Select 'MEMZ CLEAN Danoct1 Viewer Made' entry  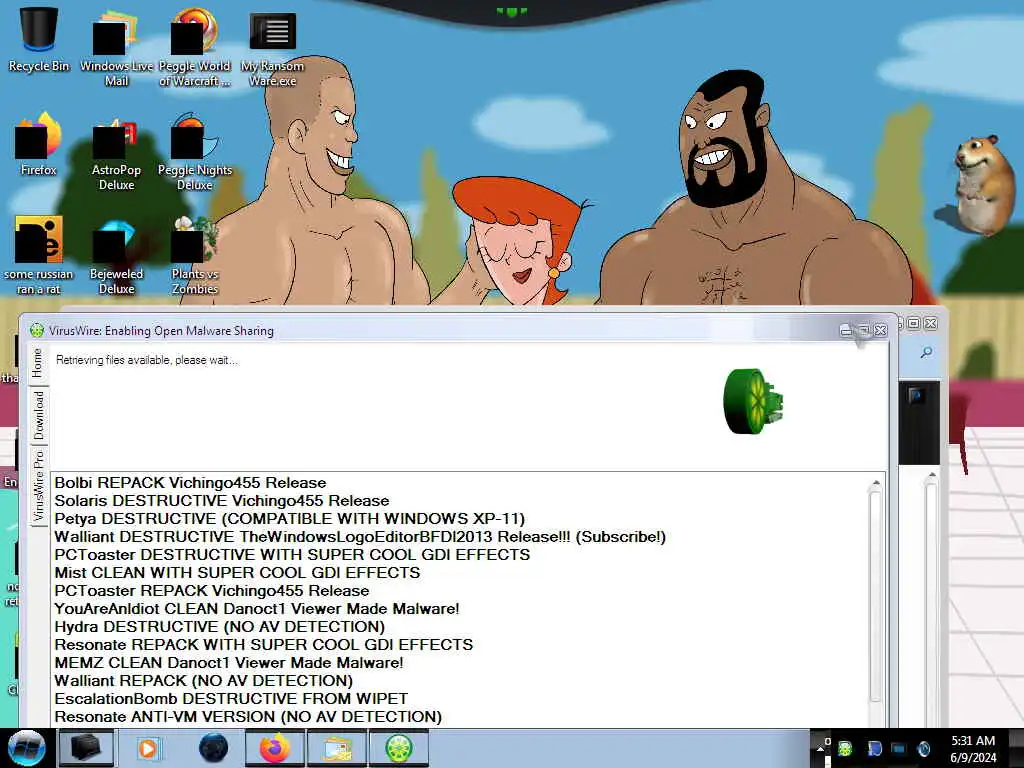[x=229, y=662]
